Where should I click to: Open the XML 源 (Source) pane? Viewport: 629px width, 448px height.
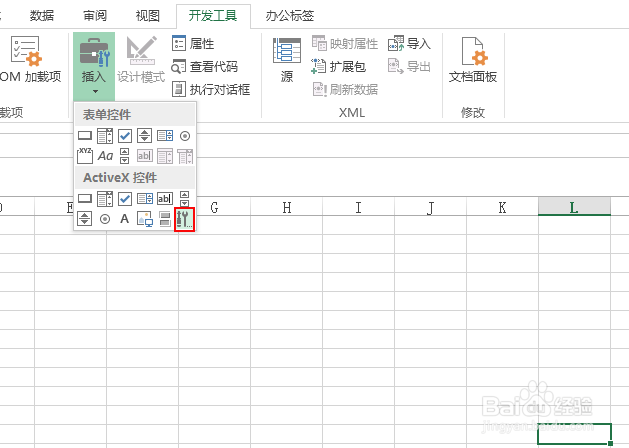[x=287, y=60]
